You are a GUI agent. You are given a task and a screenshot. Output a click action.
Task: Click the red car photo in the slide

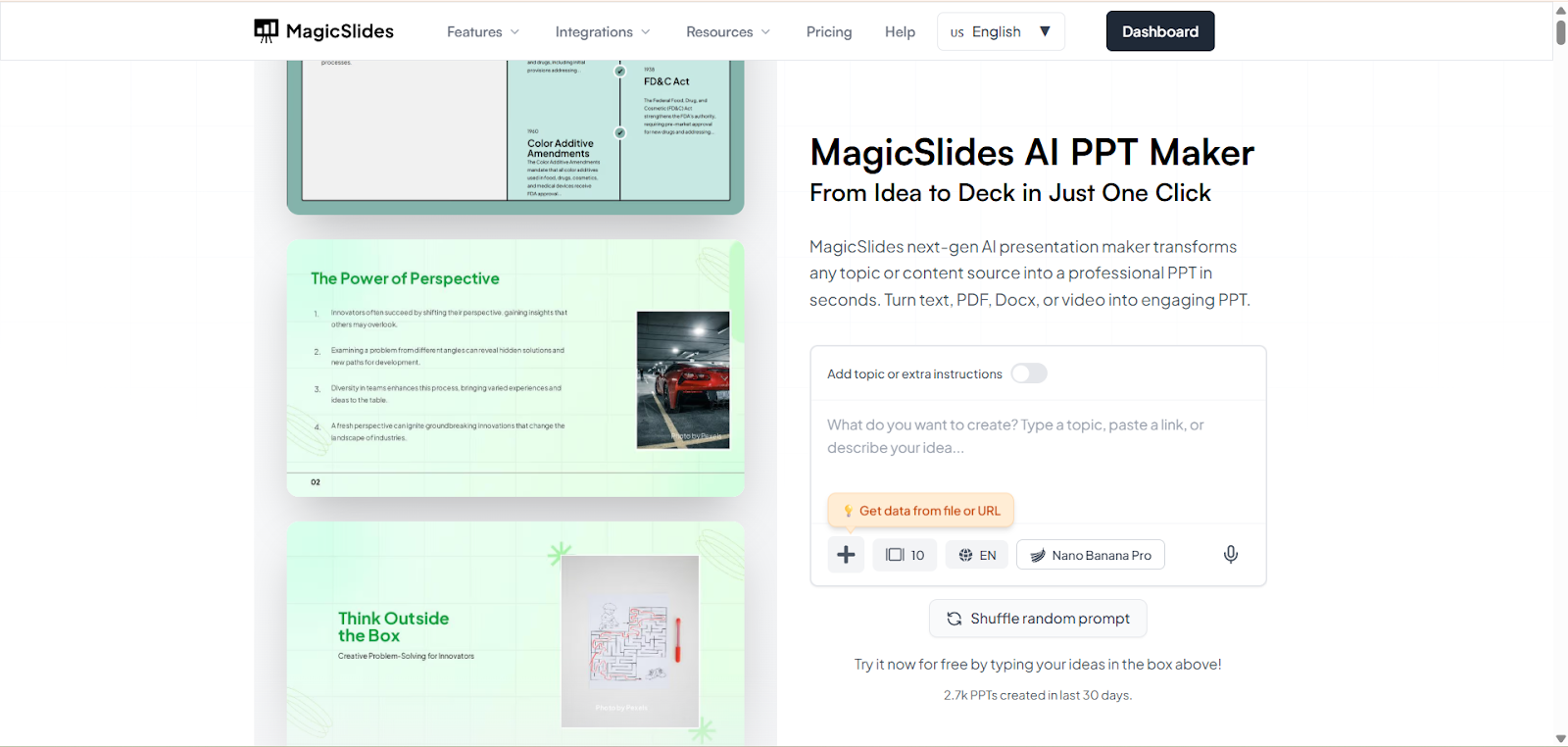pos(683,380)
